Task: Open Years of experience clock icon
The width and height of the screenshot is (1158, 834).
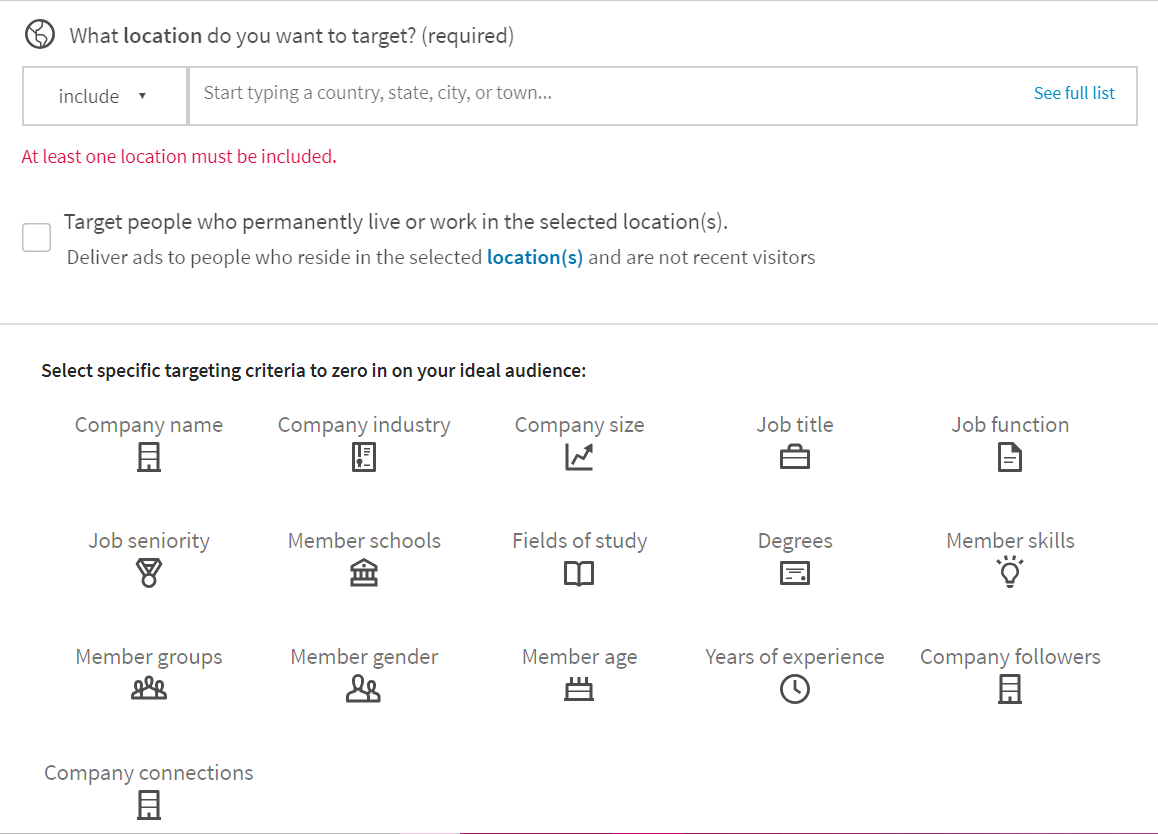Action: coord(795,689)
